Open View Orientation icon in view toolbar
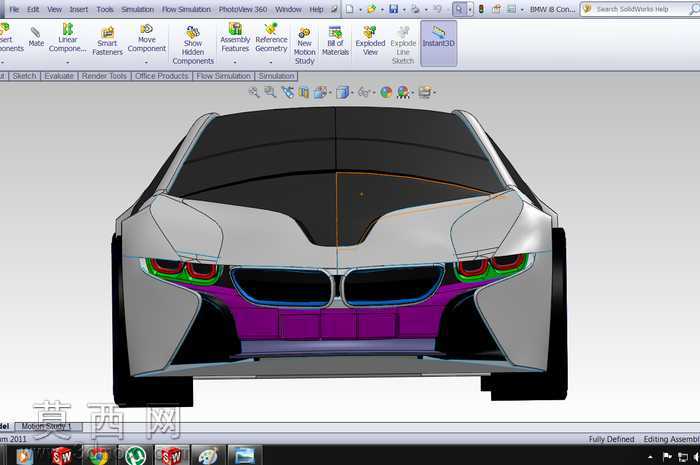This screenshot has width=700, height=465. pos(320,92)
